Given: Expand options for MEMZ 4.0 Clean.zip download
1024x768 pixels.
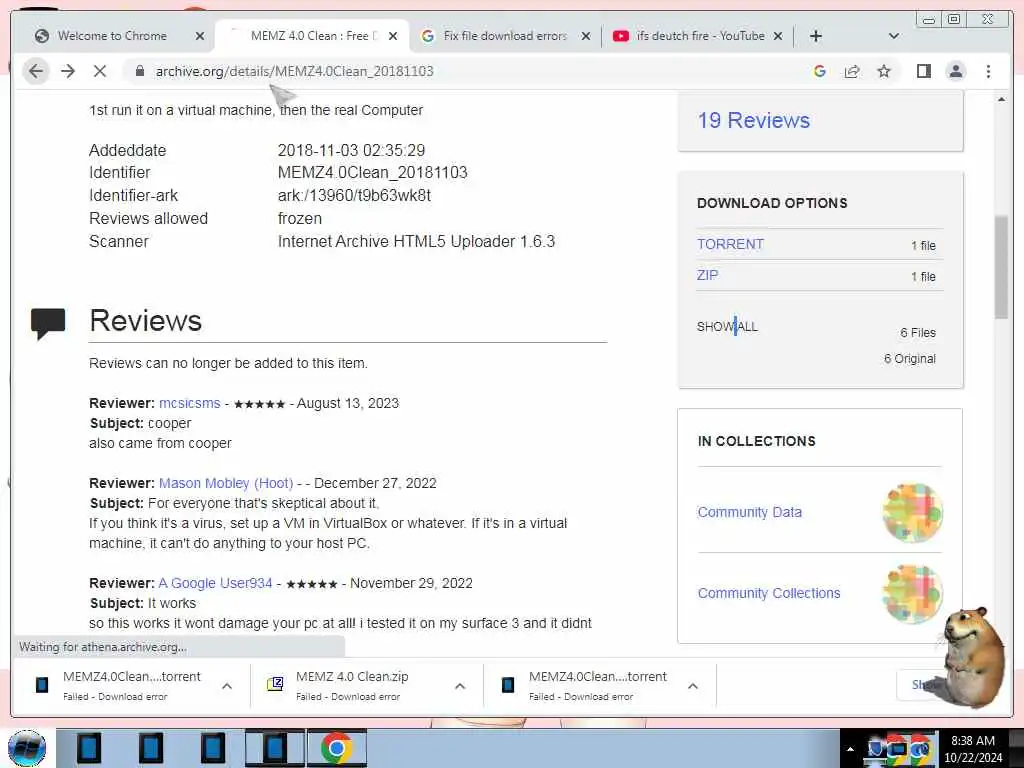Looking at the screenshot, I should coord(460,686).
